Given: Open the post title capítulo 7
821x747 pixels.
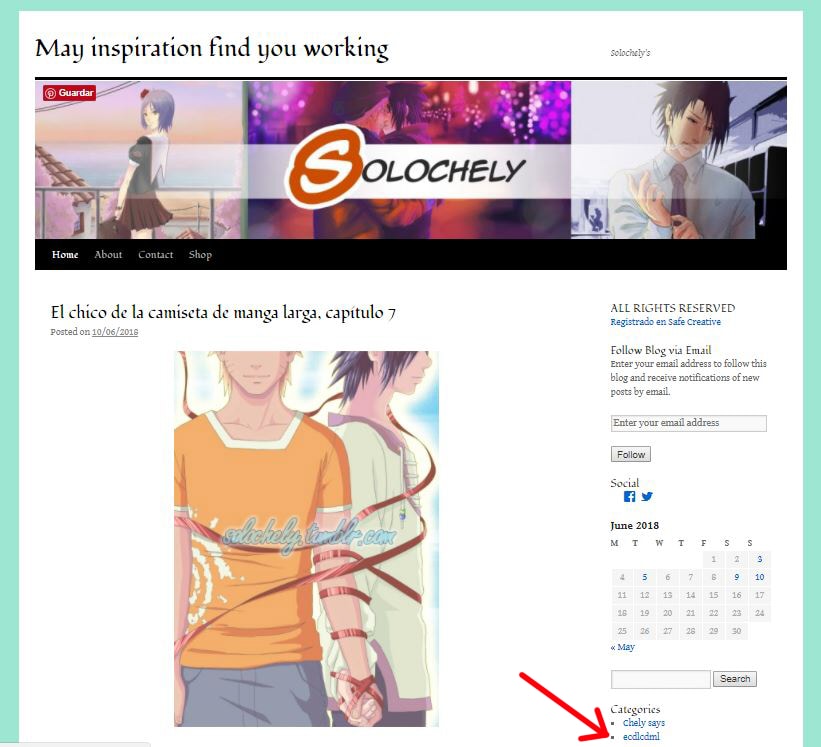Looking at the screenshot, I should click(x=223, y=313).
